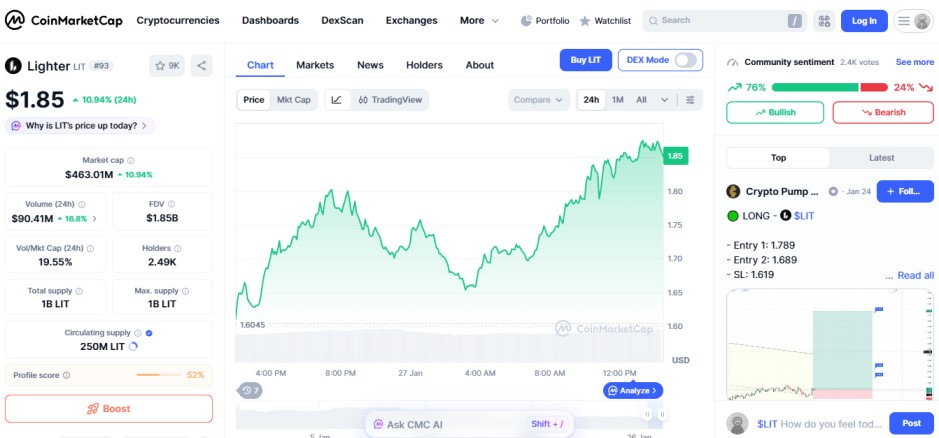Open the Compare dropdown

pos(538,100)
